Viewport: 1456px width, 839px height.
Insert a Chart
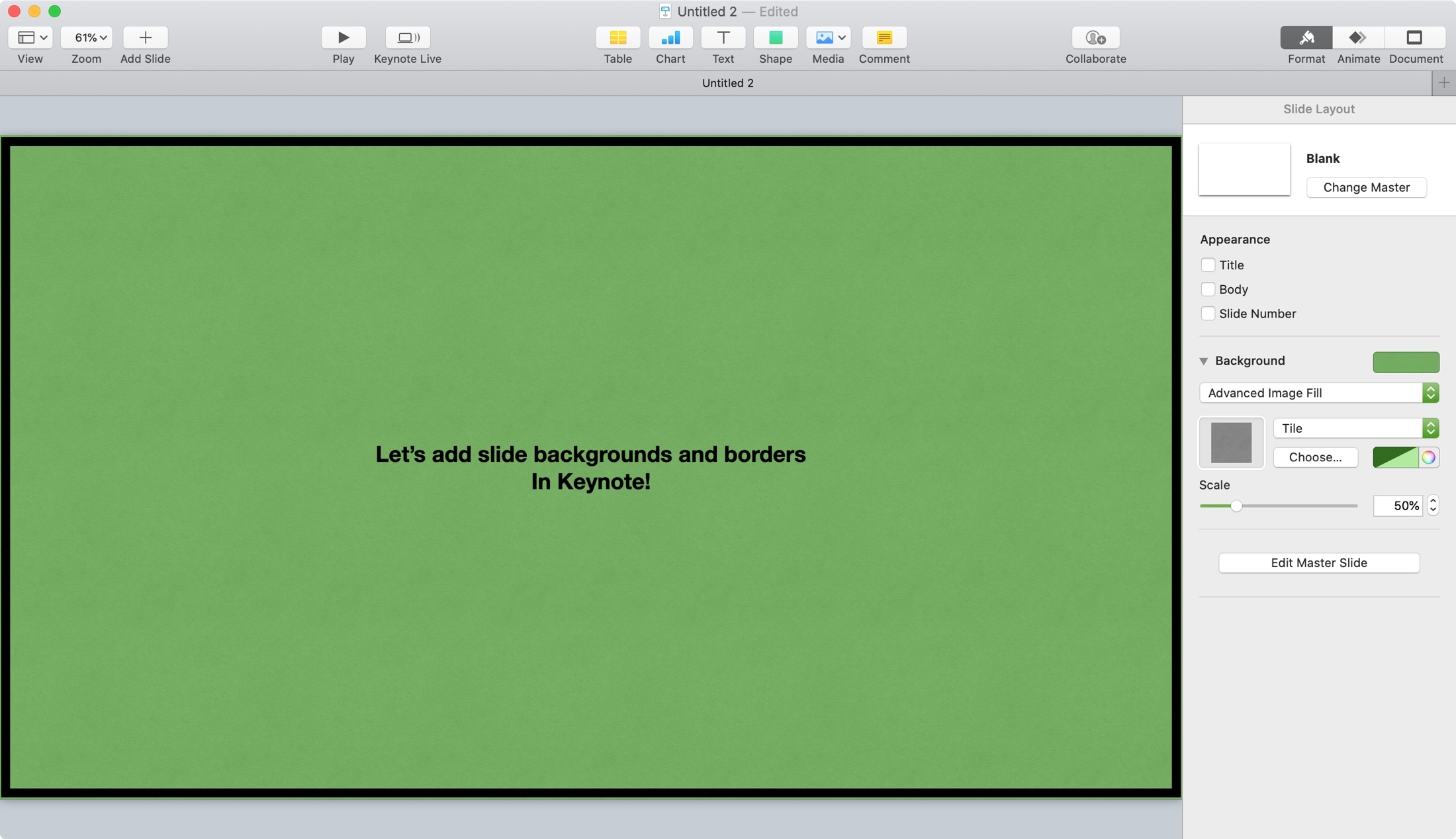[x=670, y=38]
